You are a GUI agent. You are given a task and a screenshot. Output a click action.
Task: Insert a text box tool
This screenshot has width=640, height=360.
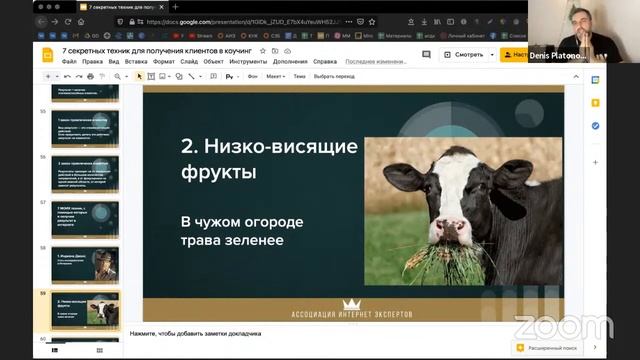(151, 76)
